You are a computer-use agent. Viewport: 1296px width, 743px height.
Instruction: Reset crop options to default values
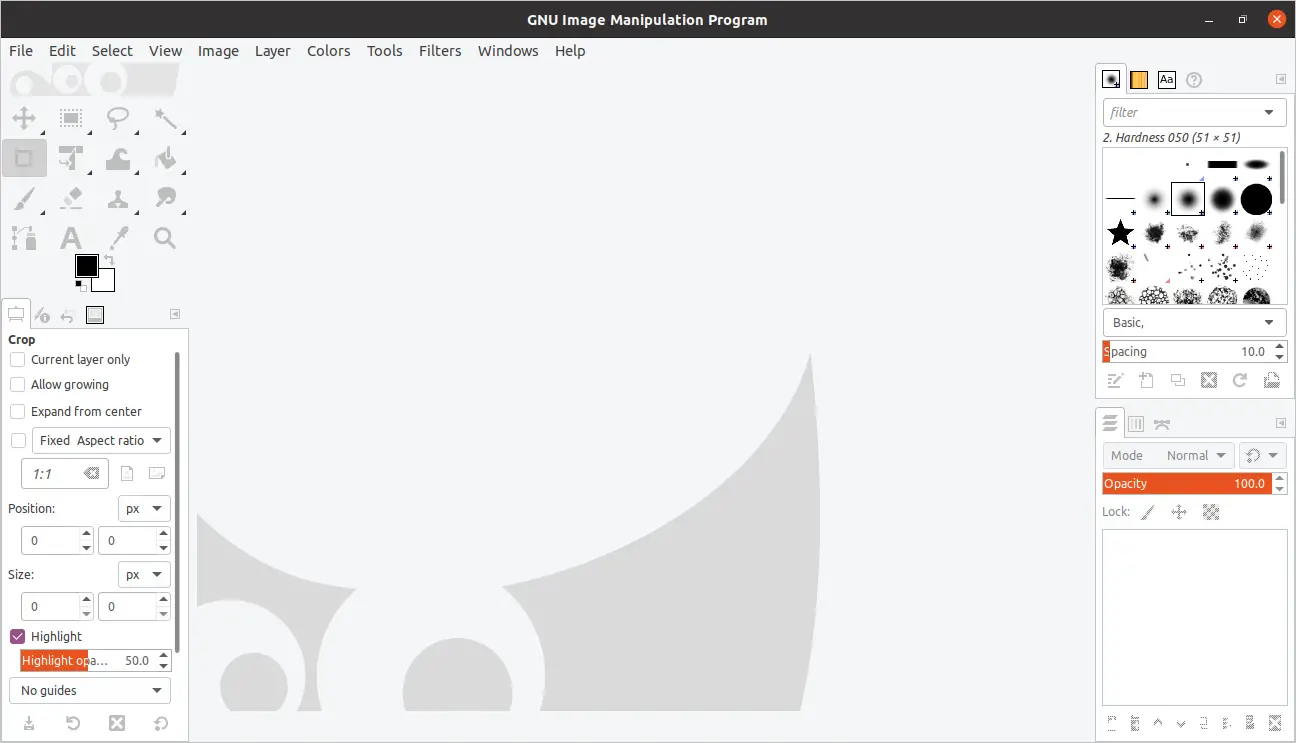pyautogui.click(x=161, y=723)
